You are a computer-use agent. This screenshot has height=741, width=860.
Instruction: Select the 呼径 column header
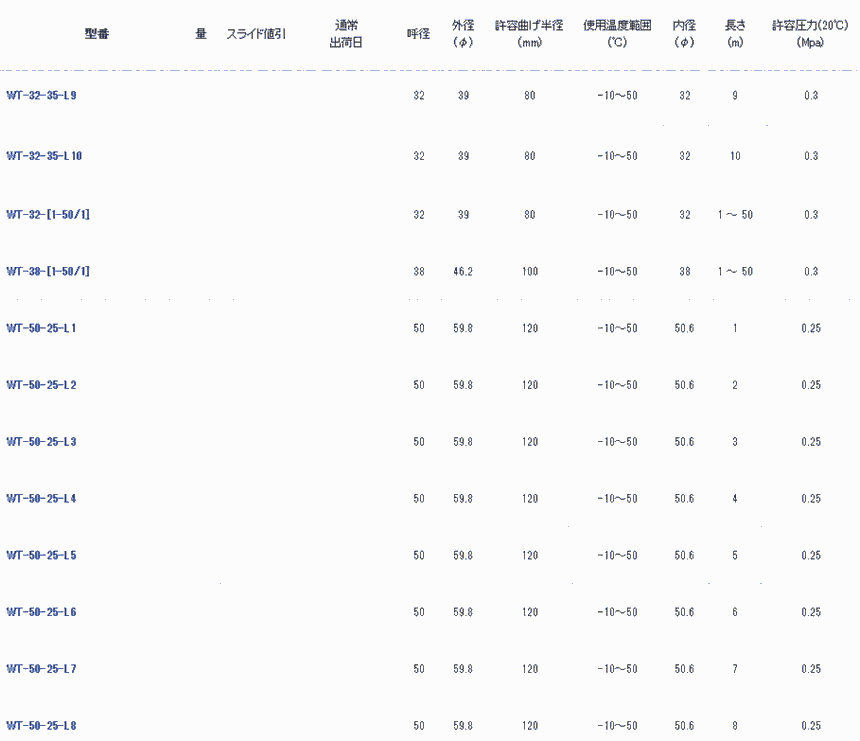tap(418, 34)
